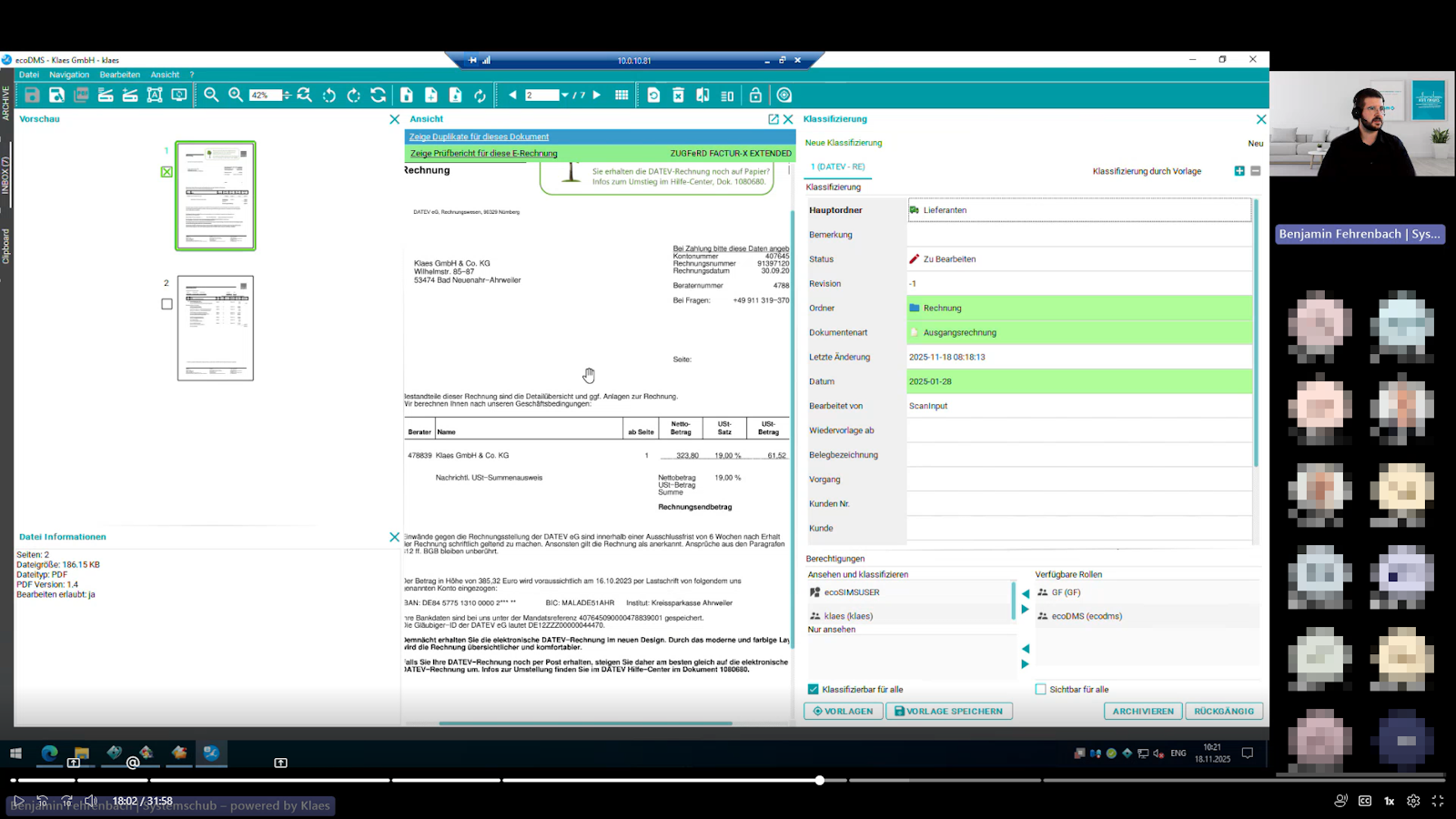This screenshot has width=1456, height=819.
Task: Open the Dokumentenart 'Ausgangsrechnung' dropdown
Action: (x=1078, y=333)
